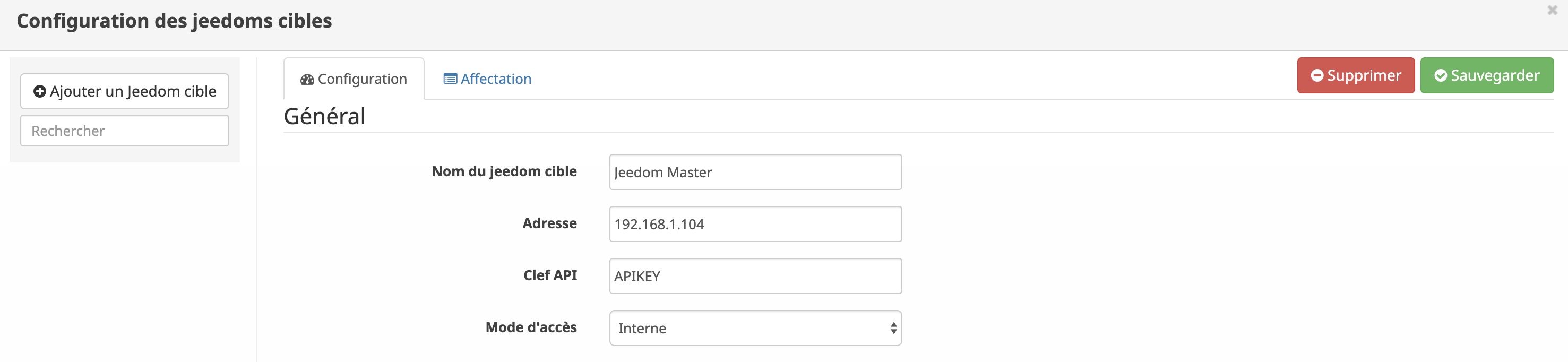Edit the Nom du jeedom cible field

(755, 172)
